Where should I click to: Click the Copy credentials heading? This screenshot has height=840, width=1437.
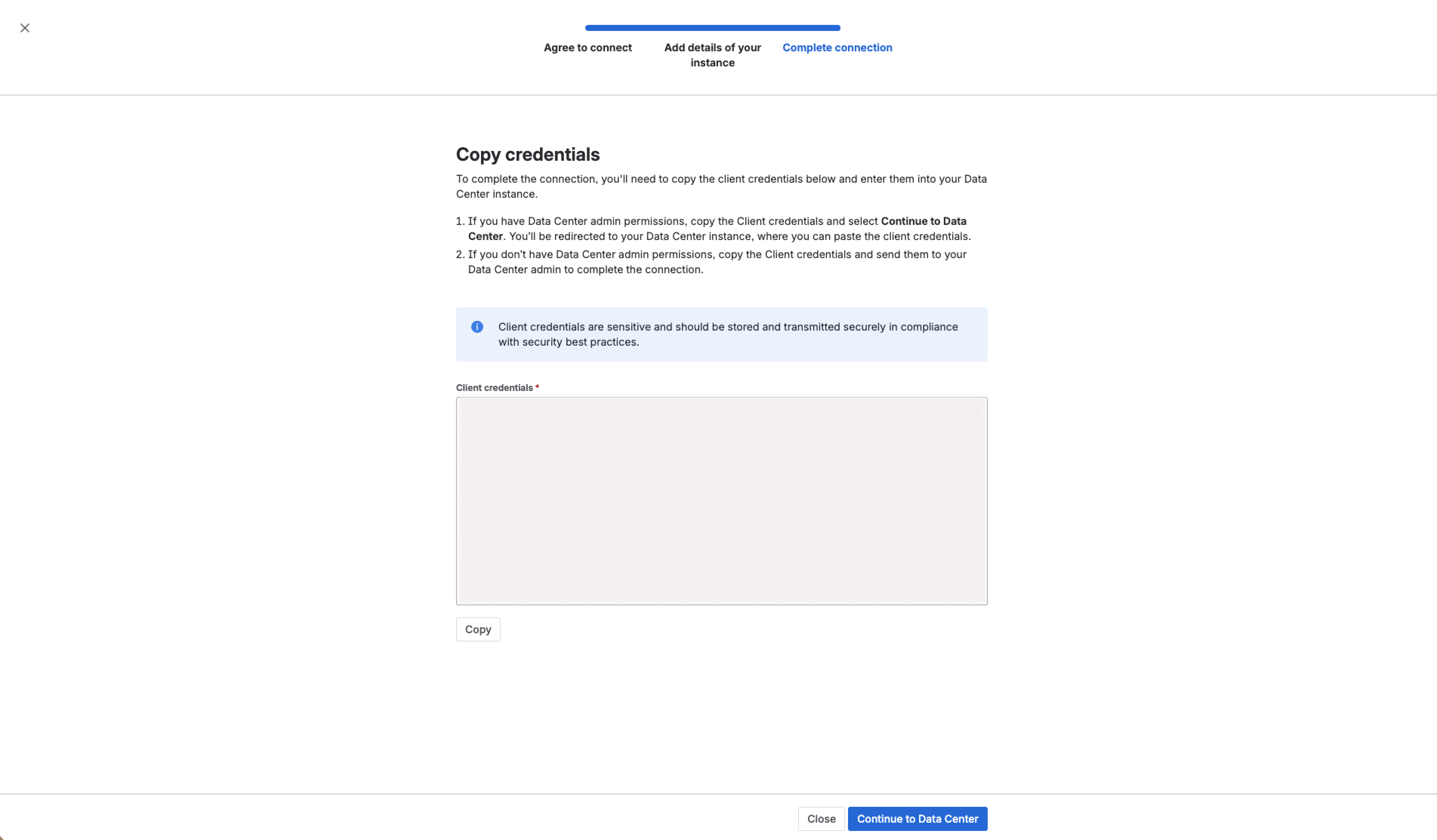click(527, 154)
